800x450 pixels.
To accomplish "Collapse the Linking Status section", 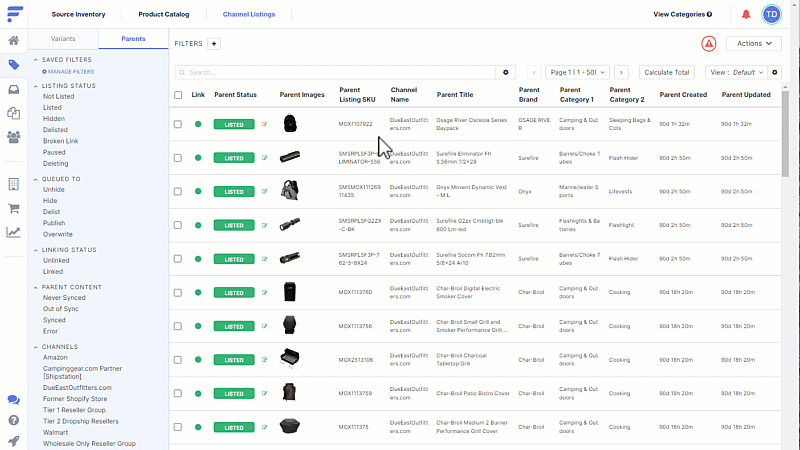I will coord(36,250).
